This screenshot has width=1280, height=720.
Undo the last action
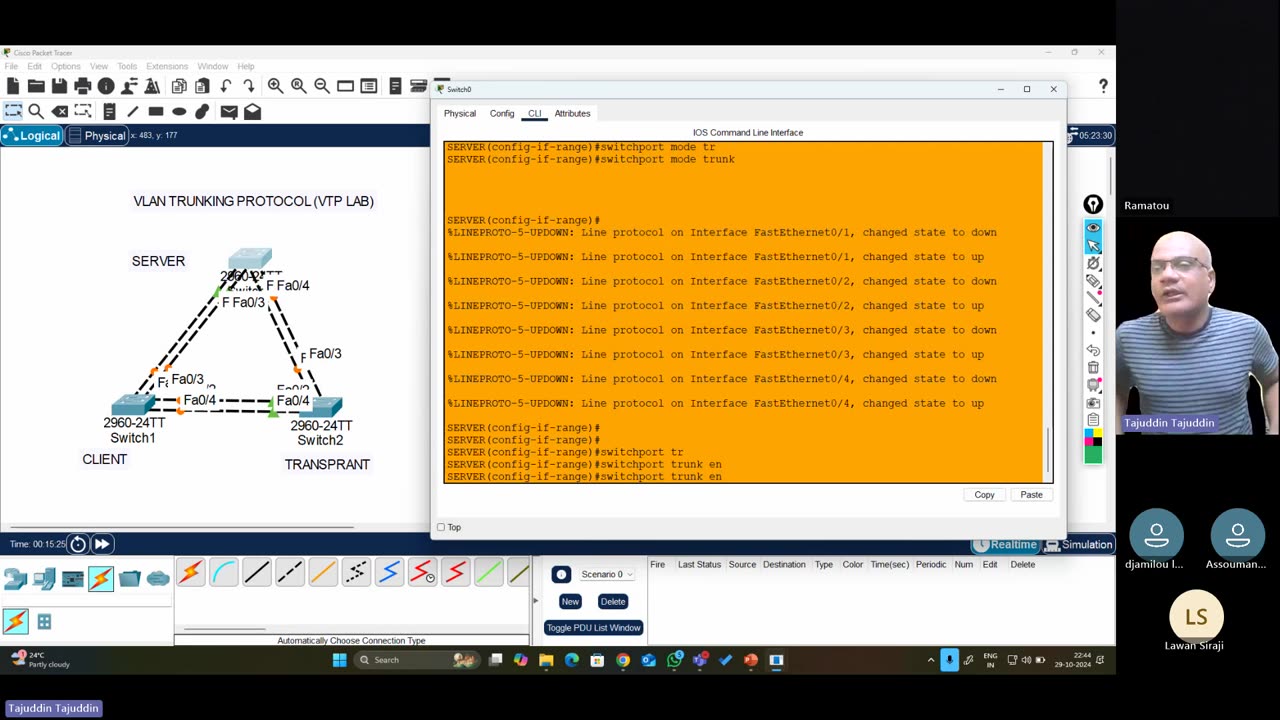[226, 86]
